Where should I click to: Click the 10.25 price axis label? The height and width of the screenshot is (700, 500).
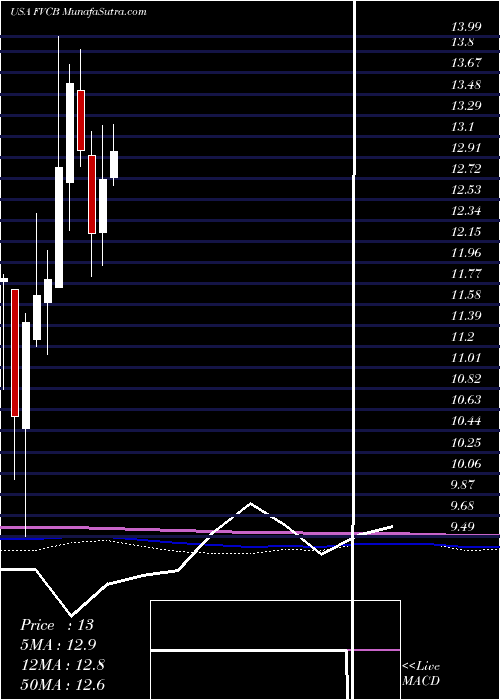point(466,442)
